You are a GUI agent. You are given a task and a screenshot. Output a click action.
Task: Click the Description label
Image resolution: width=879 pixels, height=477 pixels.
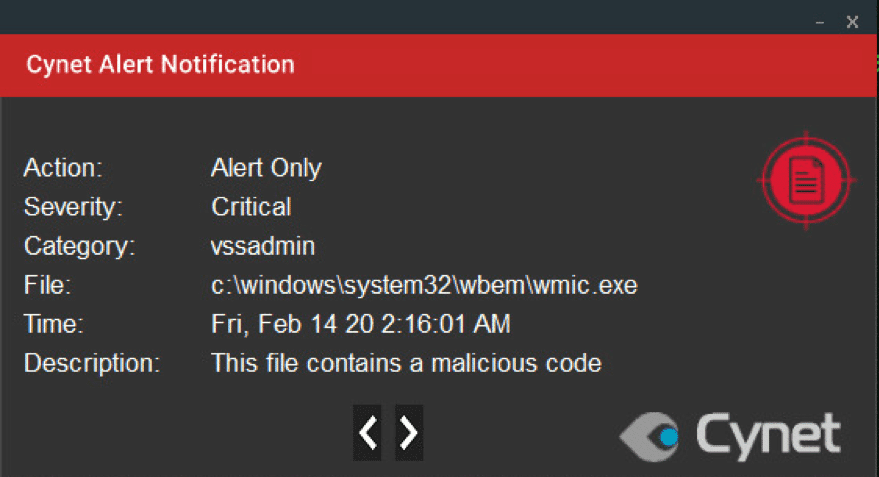click(92, 363)
